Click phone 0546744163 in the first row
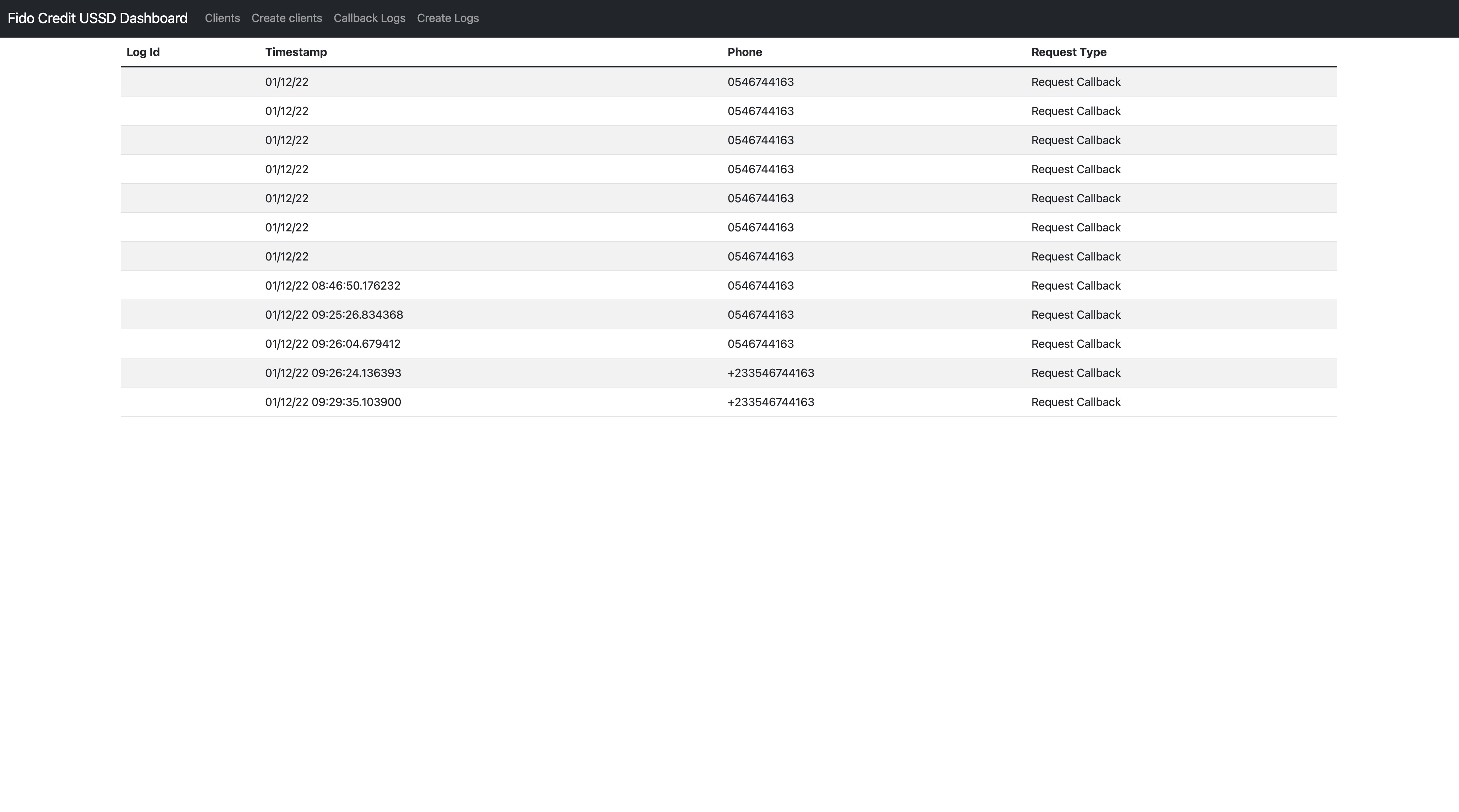Viewport: 1459px width, 812px height. 760,82
